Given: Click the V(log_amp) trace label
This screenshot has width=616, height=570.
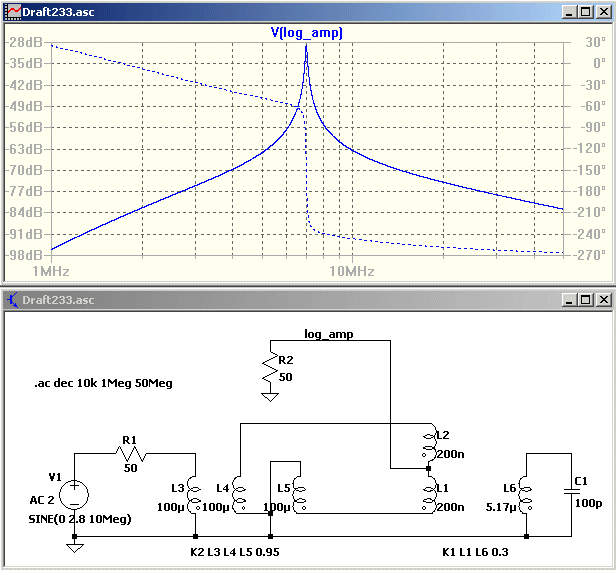Looking at the screenshot, I should pyautogui.click(x=306, y=32).
